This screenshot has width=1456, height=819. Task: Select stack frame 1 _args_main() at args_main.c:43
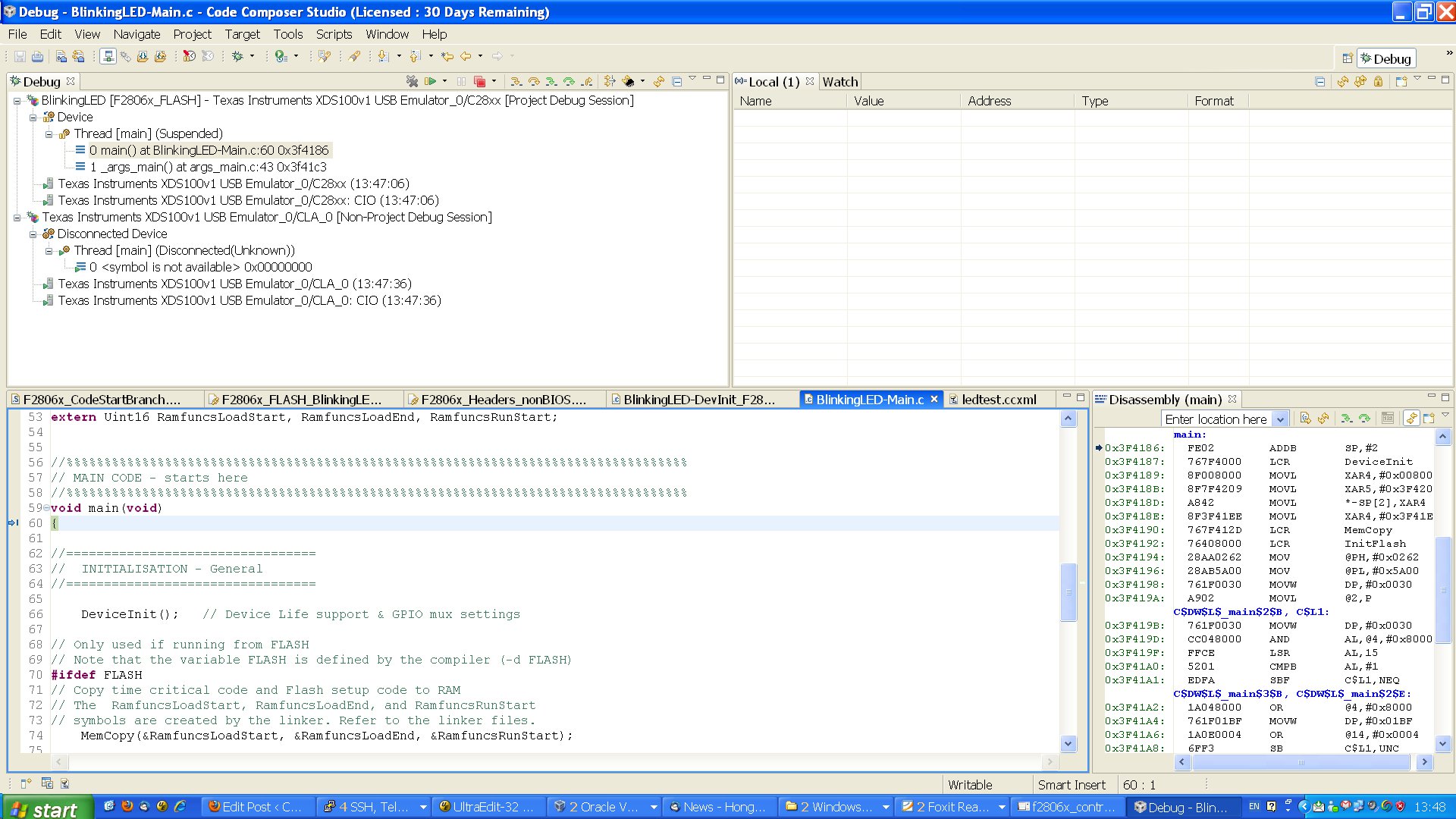point(208,167)
